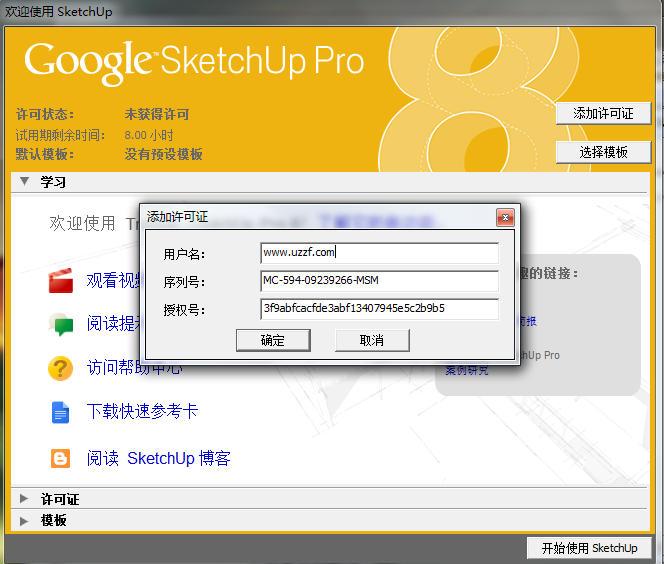This screenshot has width=664, height=564.
Task: Click the red clapperboard video icon
Action: click(x=61, y=281)
